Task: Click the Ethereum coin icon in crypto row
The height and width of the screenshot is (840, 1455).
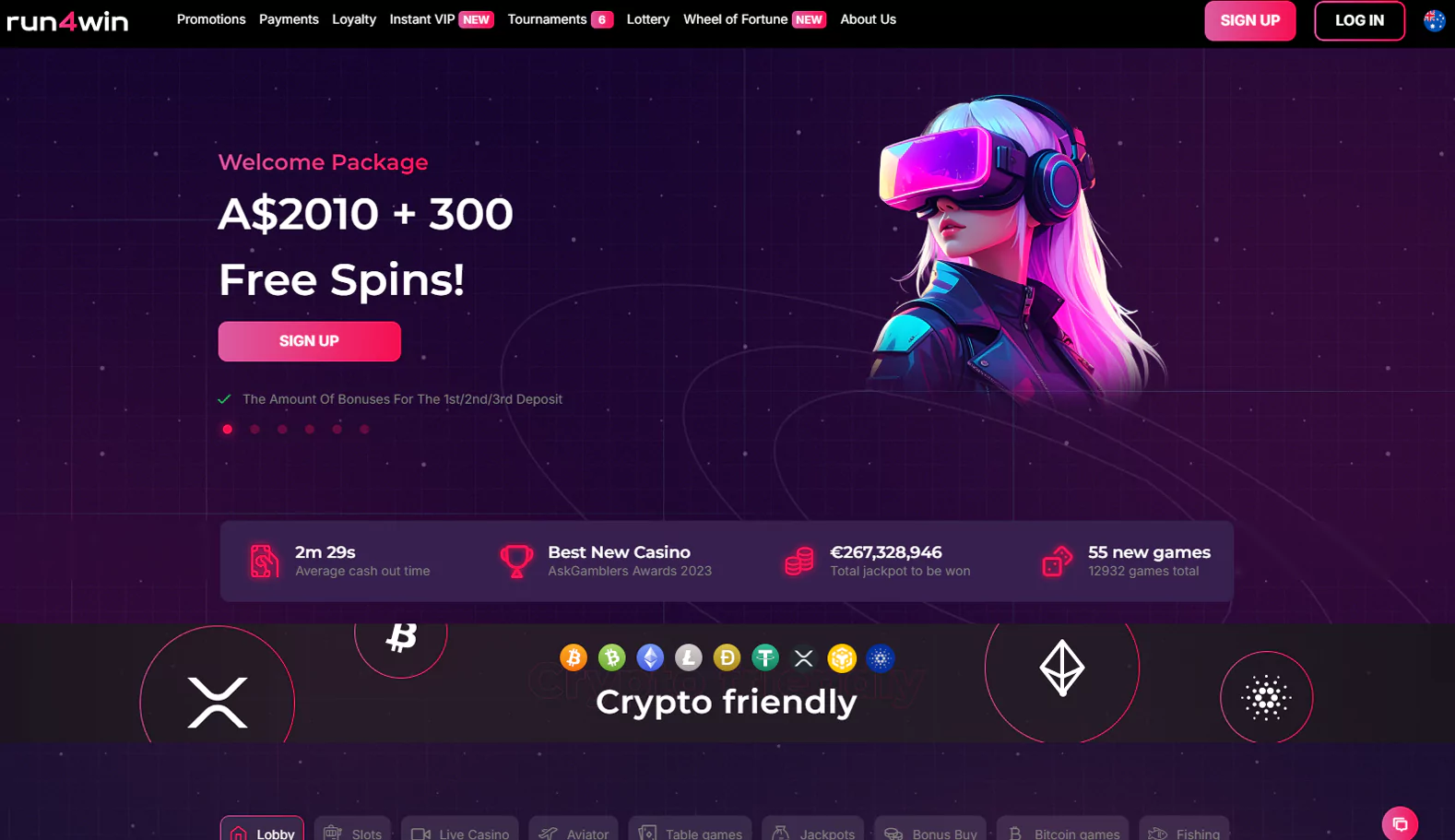Action: [650, 657]
